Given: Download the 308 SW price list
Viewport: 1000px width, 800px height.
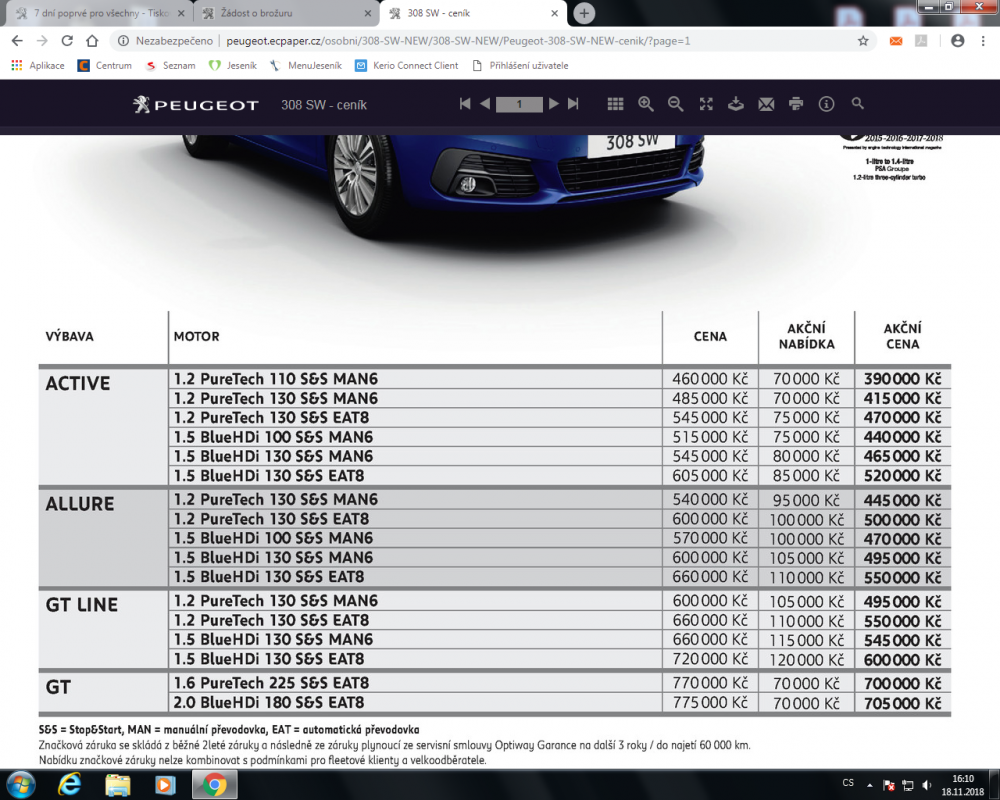Looking at the screenshot, I should click(x=735, y=104).
